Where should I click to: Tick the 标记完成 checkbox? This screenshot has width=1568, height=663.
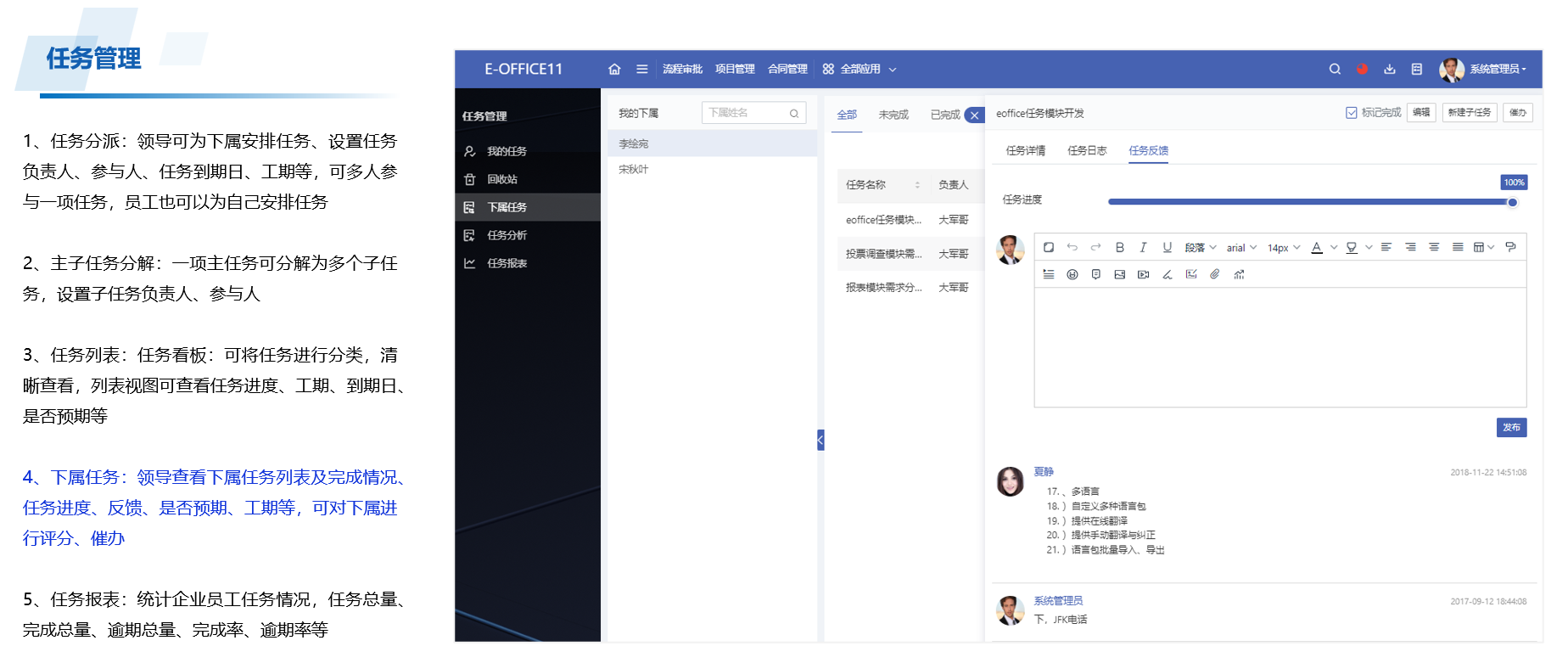point(1351,113)
